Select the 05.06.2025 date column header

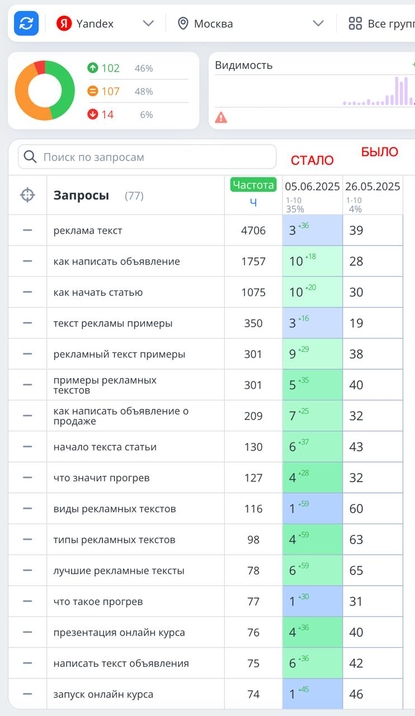(x=312, y=186)
